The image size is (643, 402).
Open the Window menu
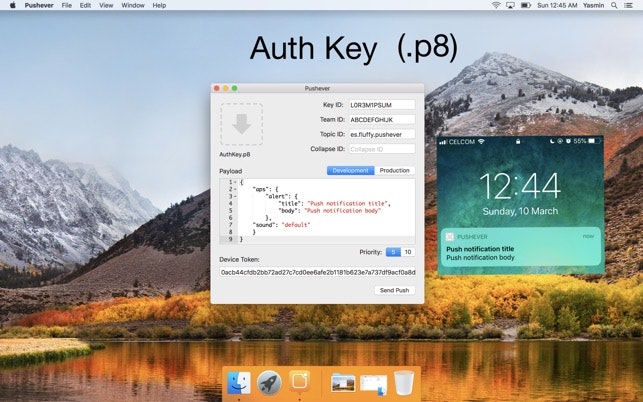pyautogui.click(x=133, y=5)
